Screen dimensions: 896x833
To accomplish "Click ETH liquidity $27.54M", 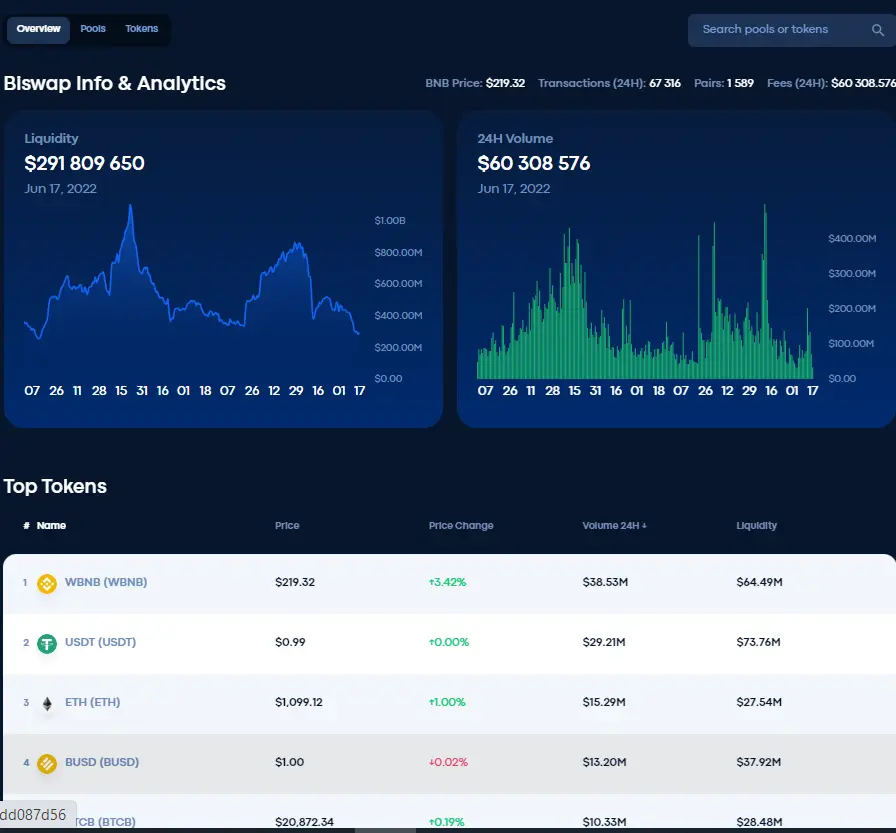I will coord(759,702).
